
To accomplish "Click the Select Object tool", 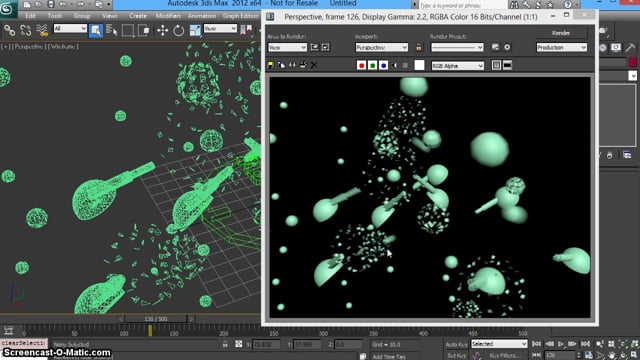I will click(96, 31).
